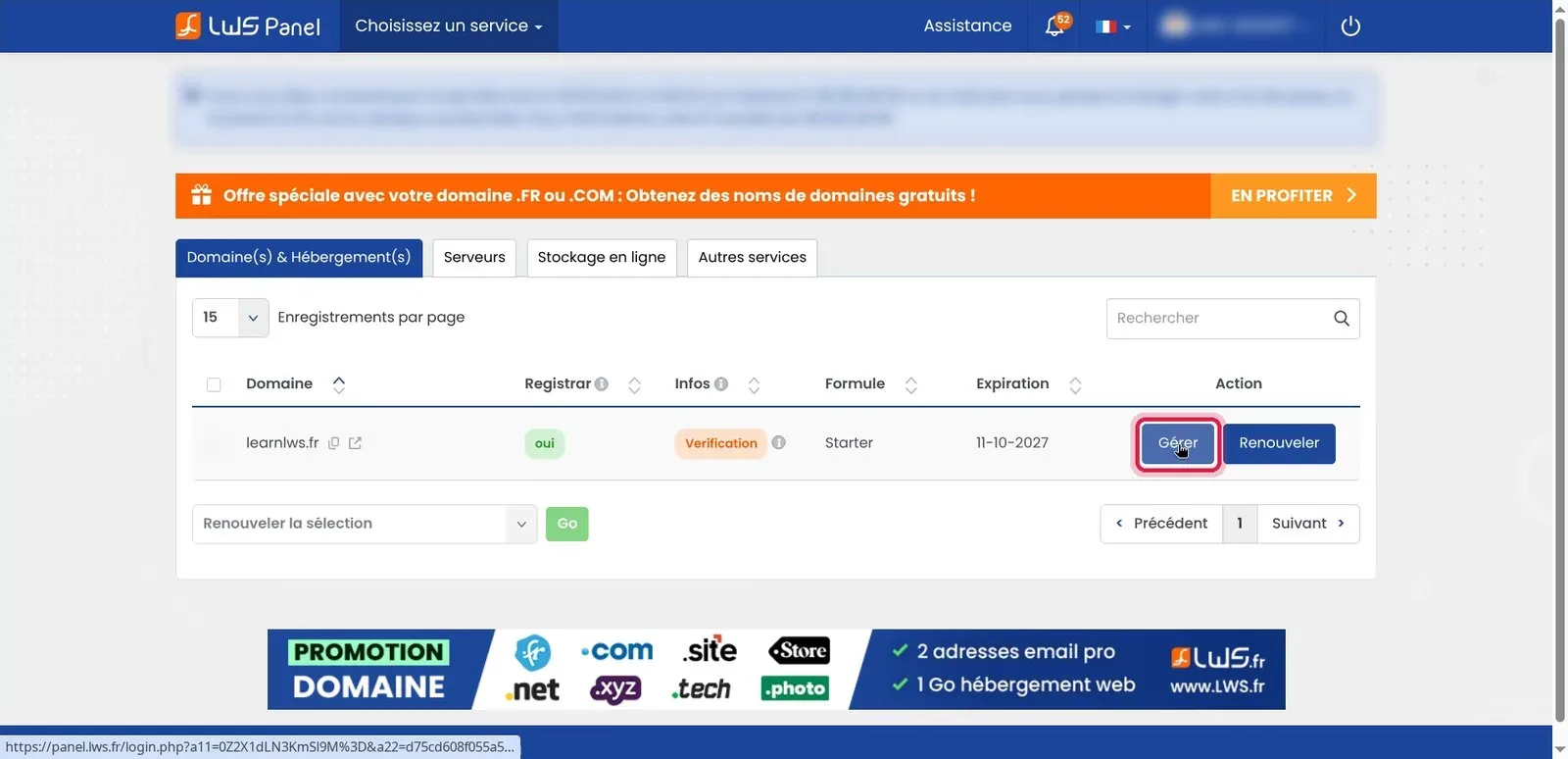This screenshot has width=1568, height=759.
Task: Switch to Domaine(s) & Hébergement(s) tab
Action: click(x=299, y=258)
